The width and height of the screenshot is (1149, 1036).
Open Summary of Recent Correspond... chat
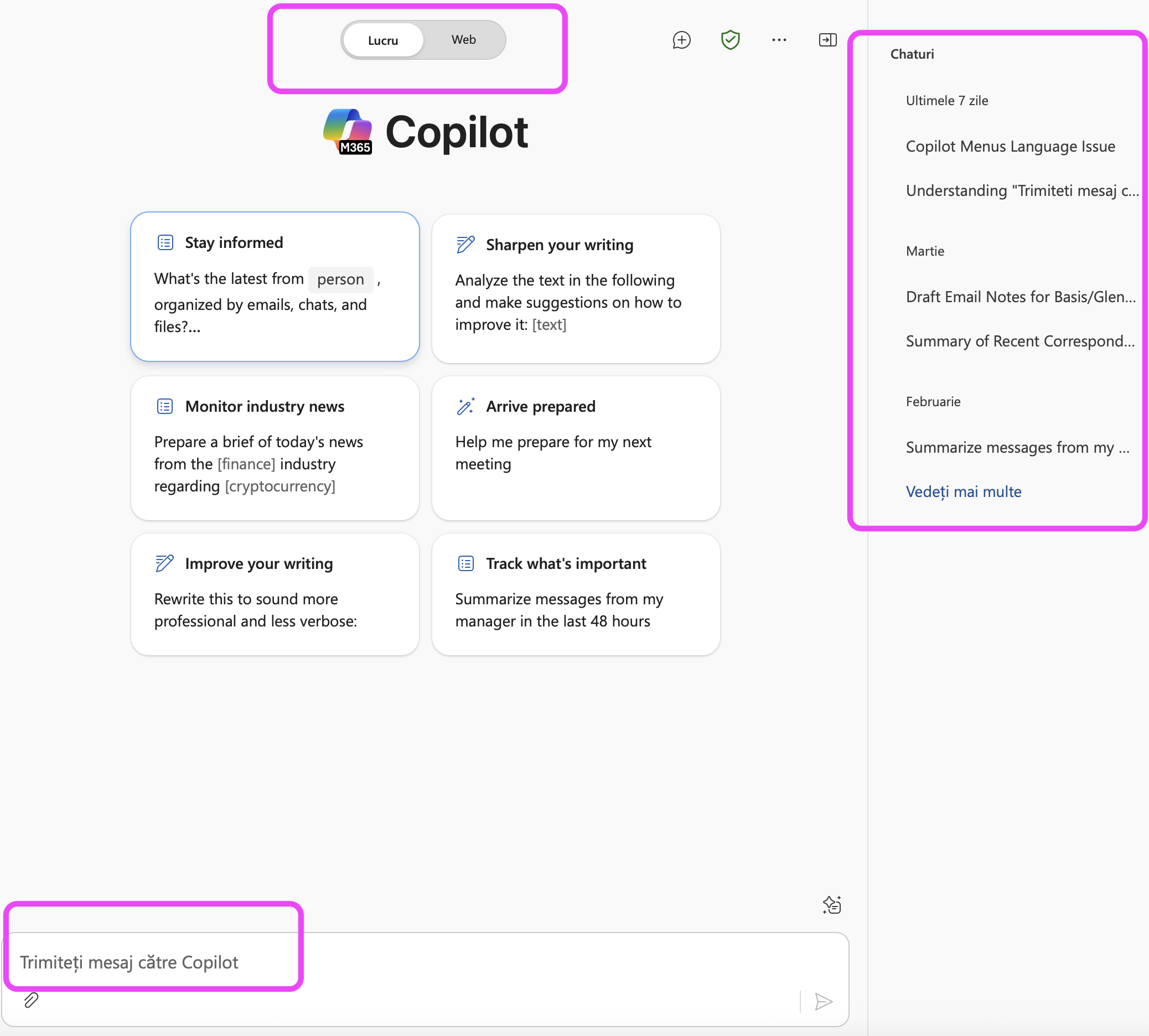click(1019, 341)
